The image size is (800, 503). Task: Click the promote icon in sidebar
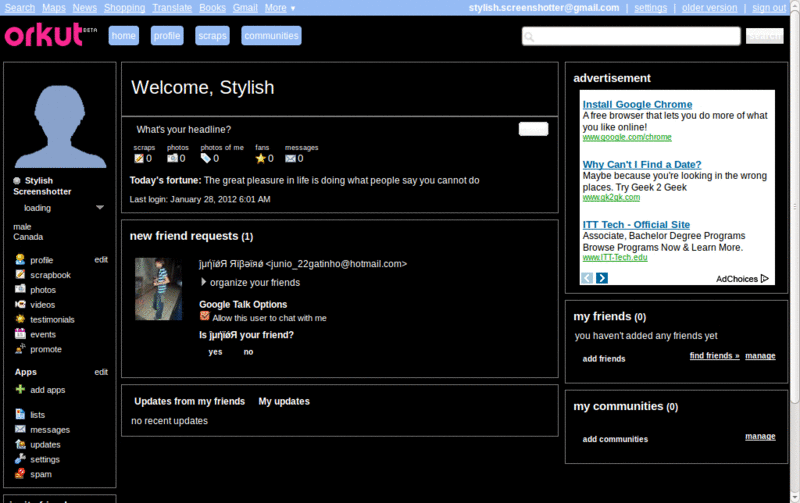[x=20, y=349]
